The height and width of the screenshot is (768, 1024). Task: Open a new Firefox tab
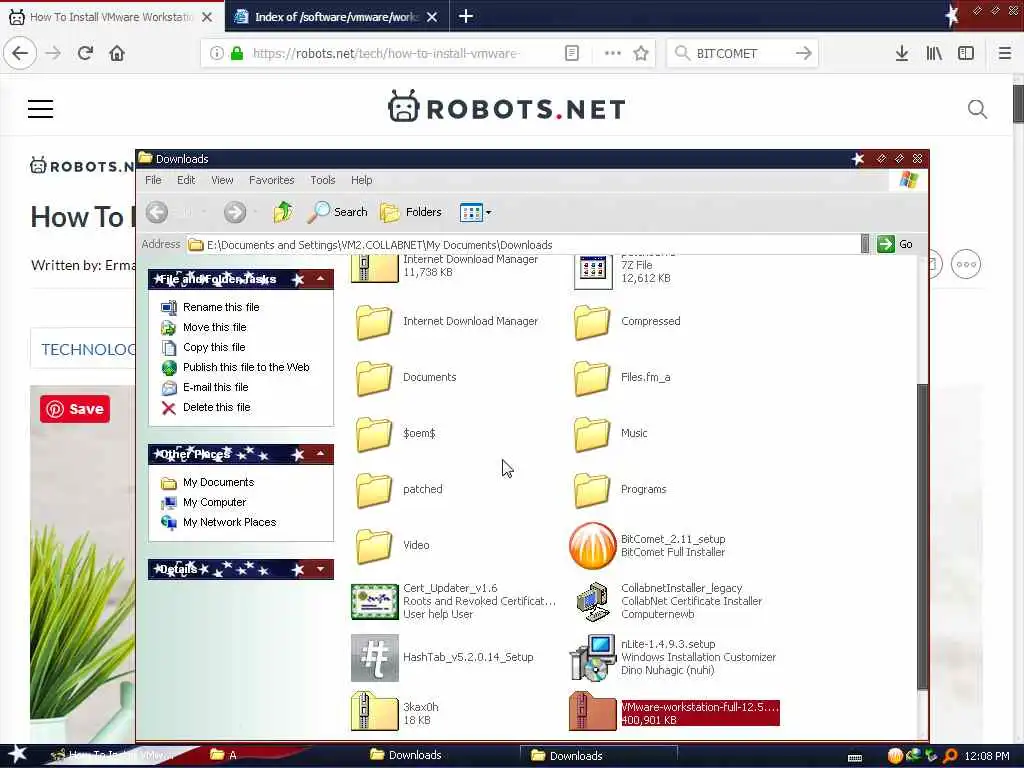pyautogui.click(x=466, y=16)
